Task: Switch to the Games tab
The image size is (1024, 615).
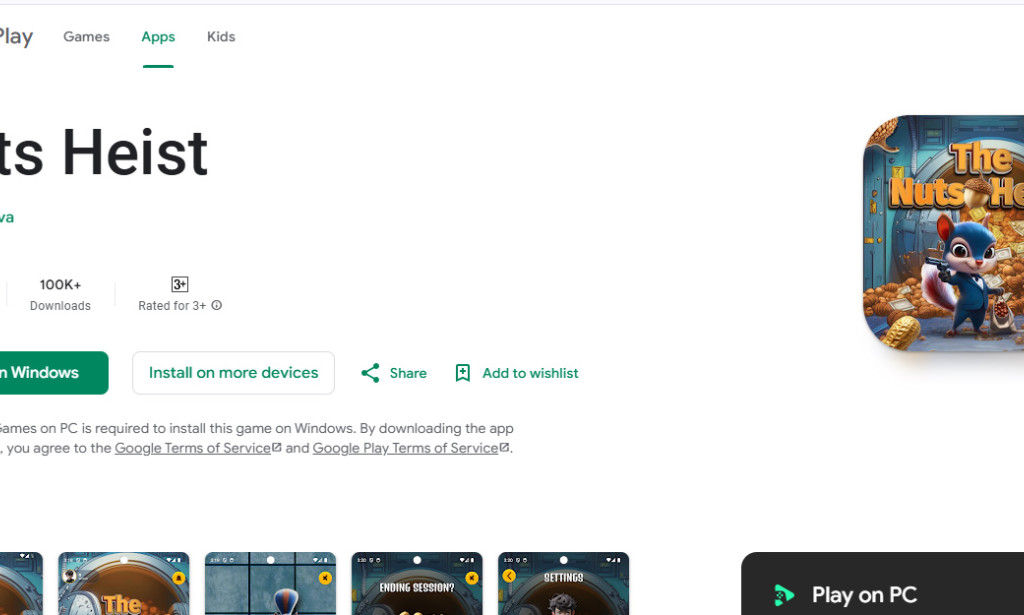Action: pyautogui.click(x=86, y=37)
